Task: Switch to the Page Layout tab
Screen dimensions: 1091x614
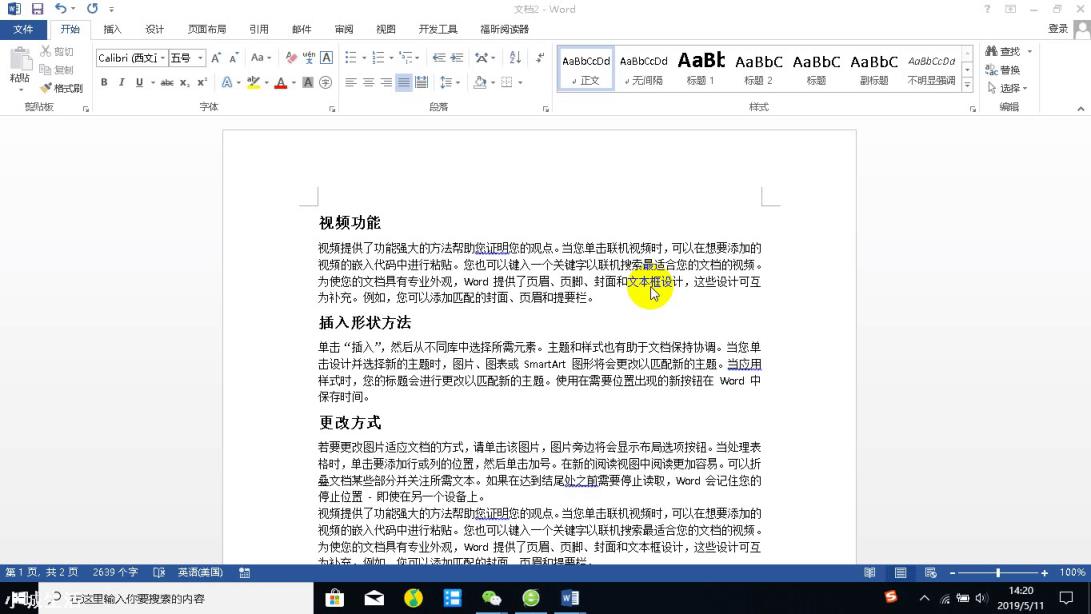Action: point(207,29)
